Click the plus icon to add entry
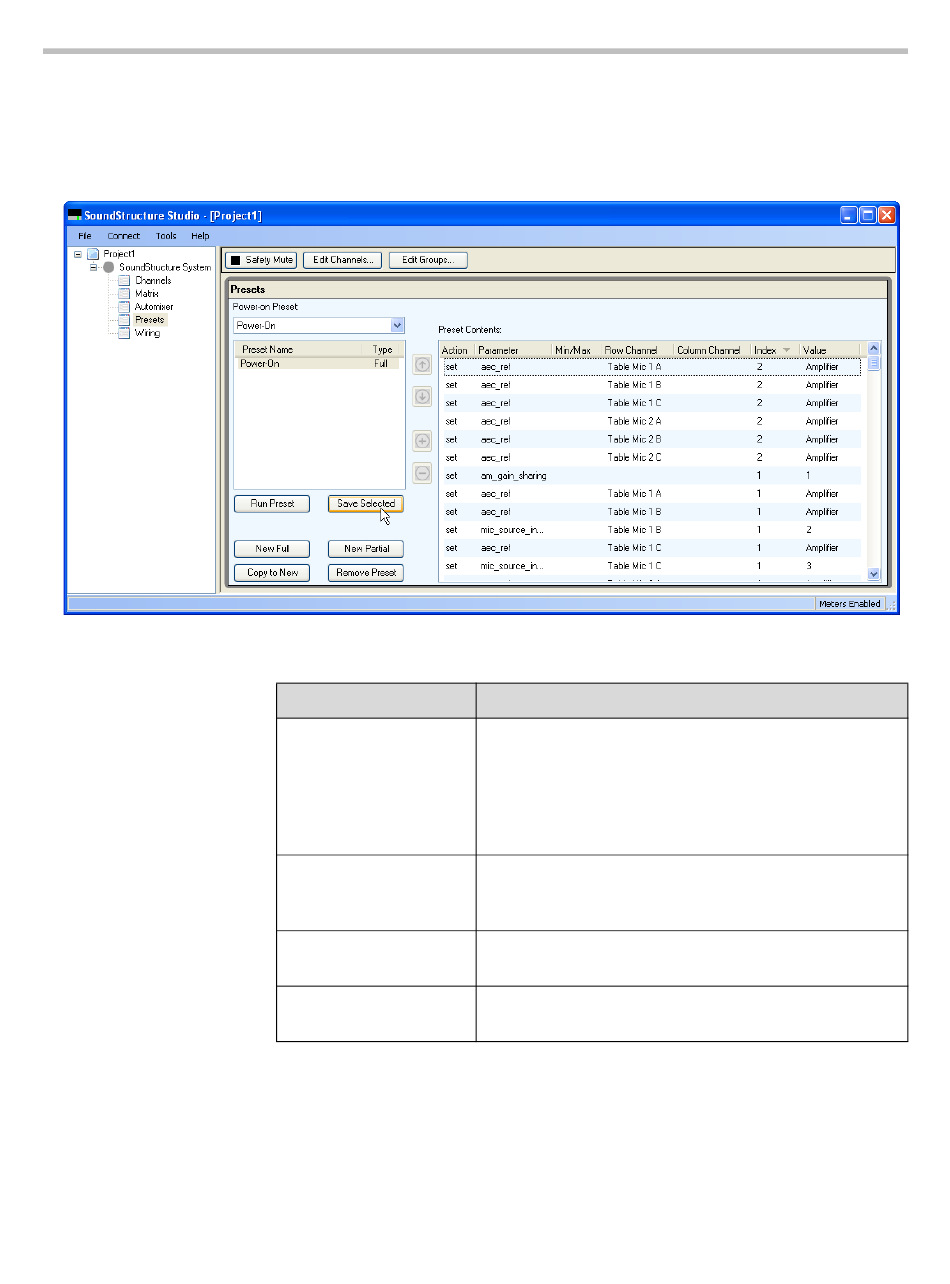 pyautogui.click(x=422, y=441)
